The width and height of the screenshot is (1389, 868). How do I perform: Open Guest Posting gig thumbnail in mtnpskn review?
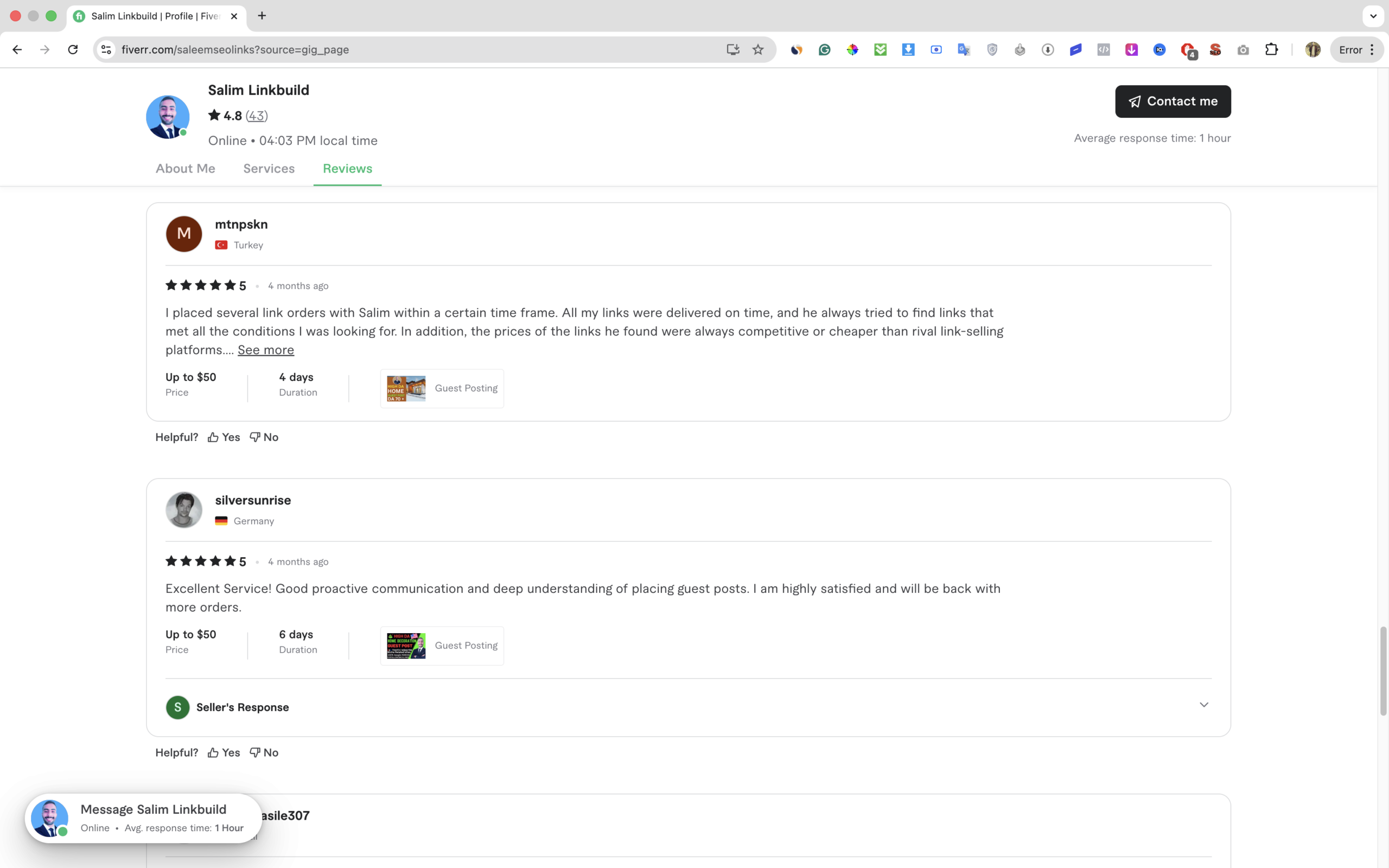pyautogui.click(x=406, y=388)
